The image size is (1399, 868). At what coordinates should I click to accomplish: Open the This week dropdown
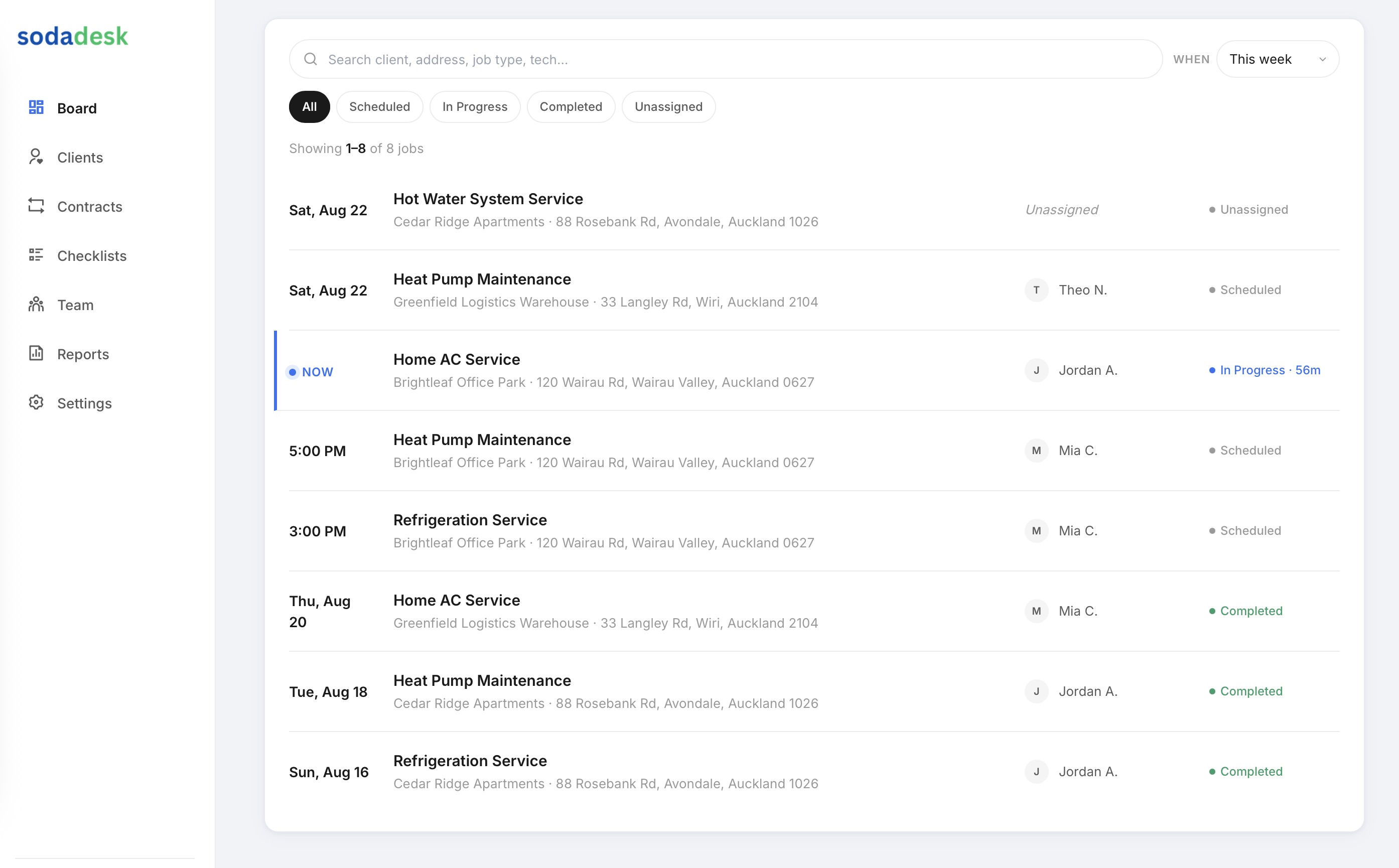pyautogui.click(x=1277, y=59)
